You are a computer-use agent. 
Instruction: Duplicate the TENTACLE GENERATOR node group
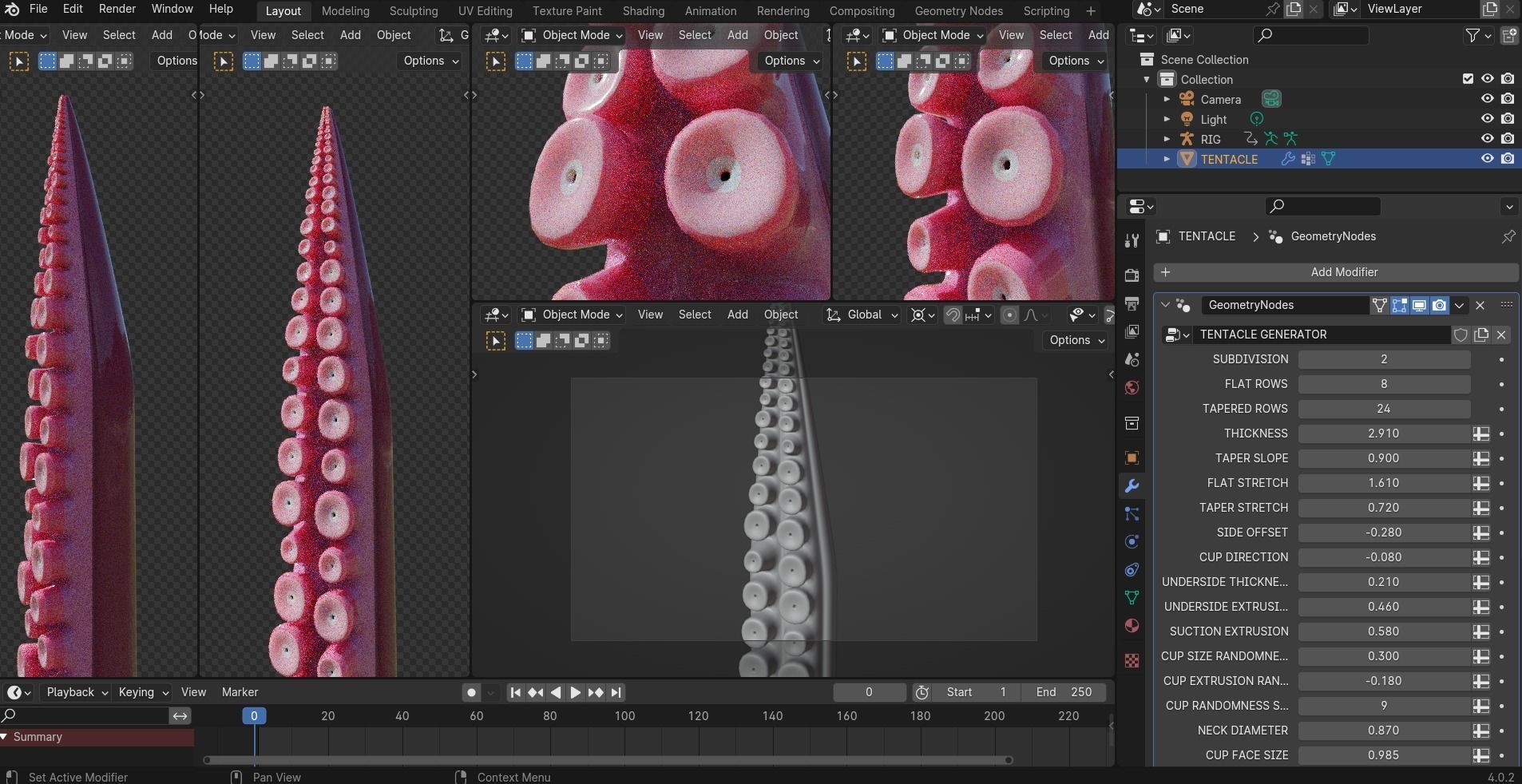pos(1481,335)
